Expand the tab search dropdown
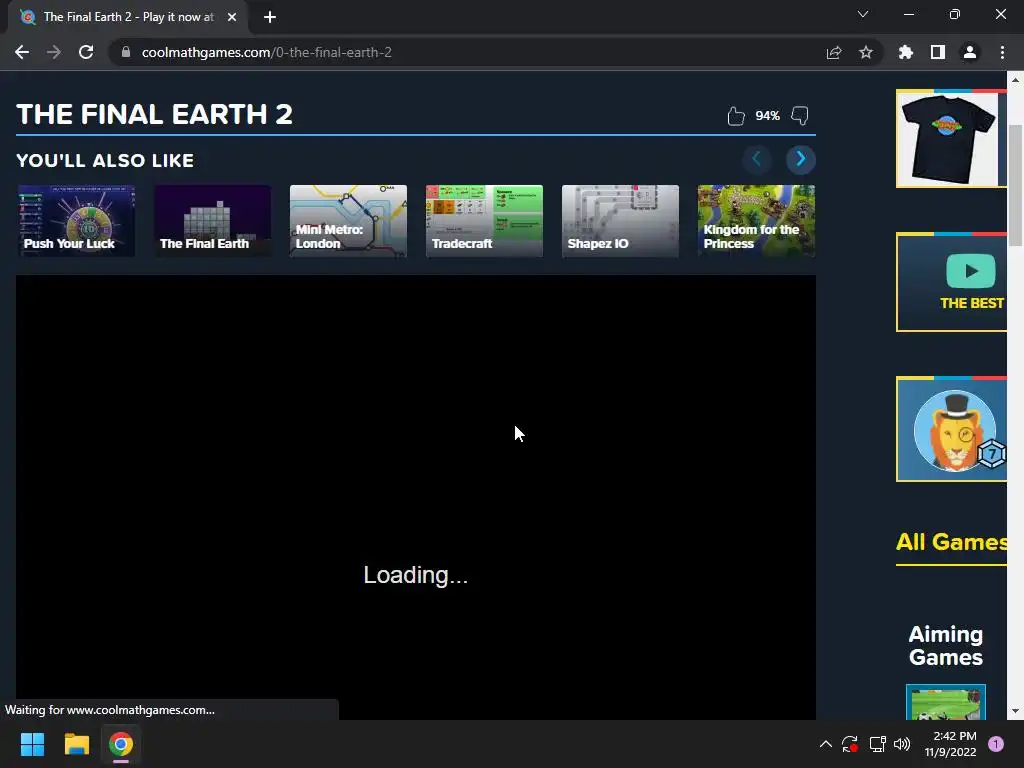Image resolution: width=1024 pixels, height=768 pixels. (863, 14)
